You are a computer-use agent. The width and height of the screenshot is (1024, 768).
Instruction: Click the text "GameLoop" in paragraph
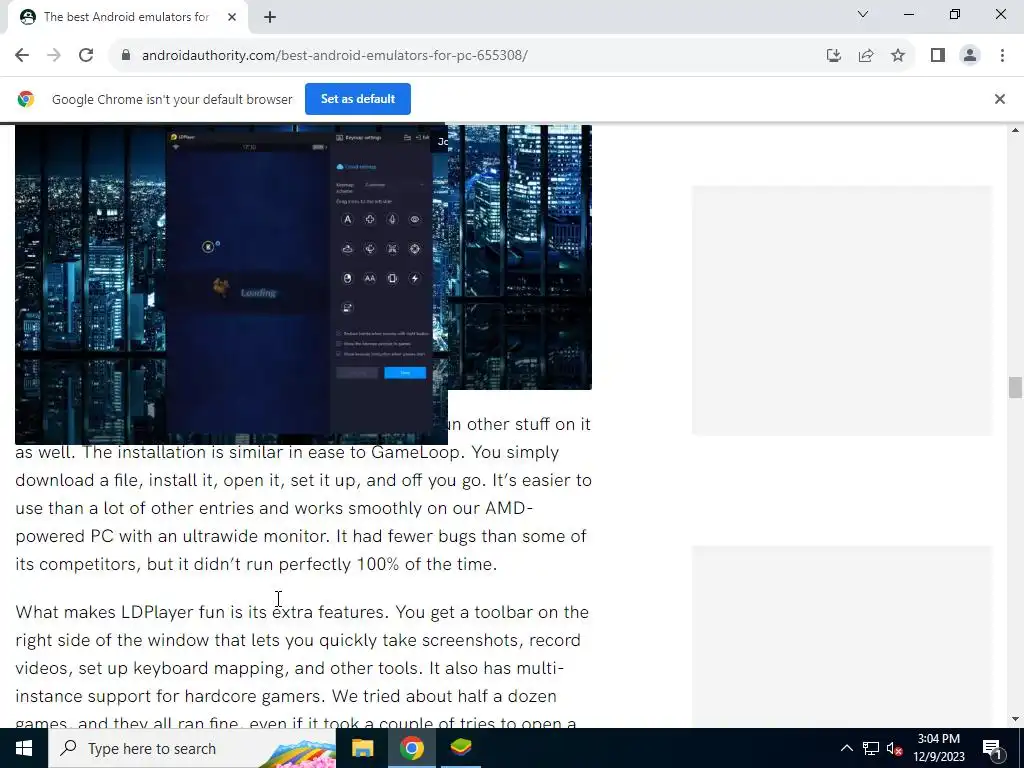(415, 452)
